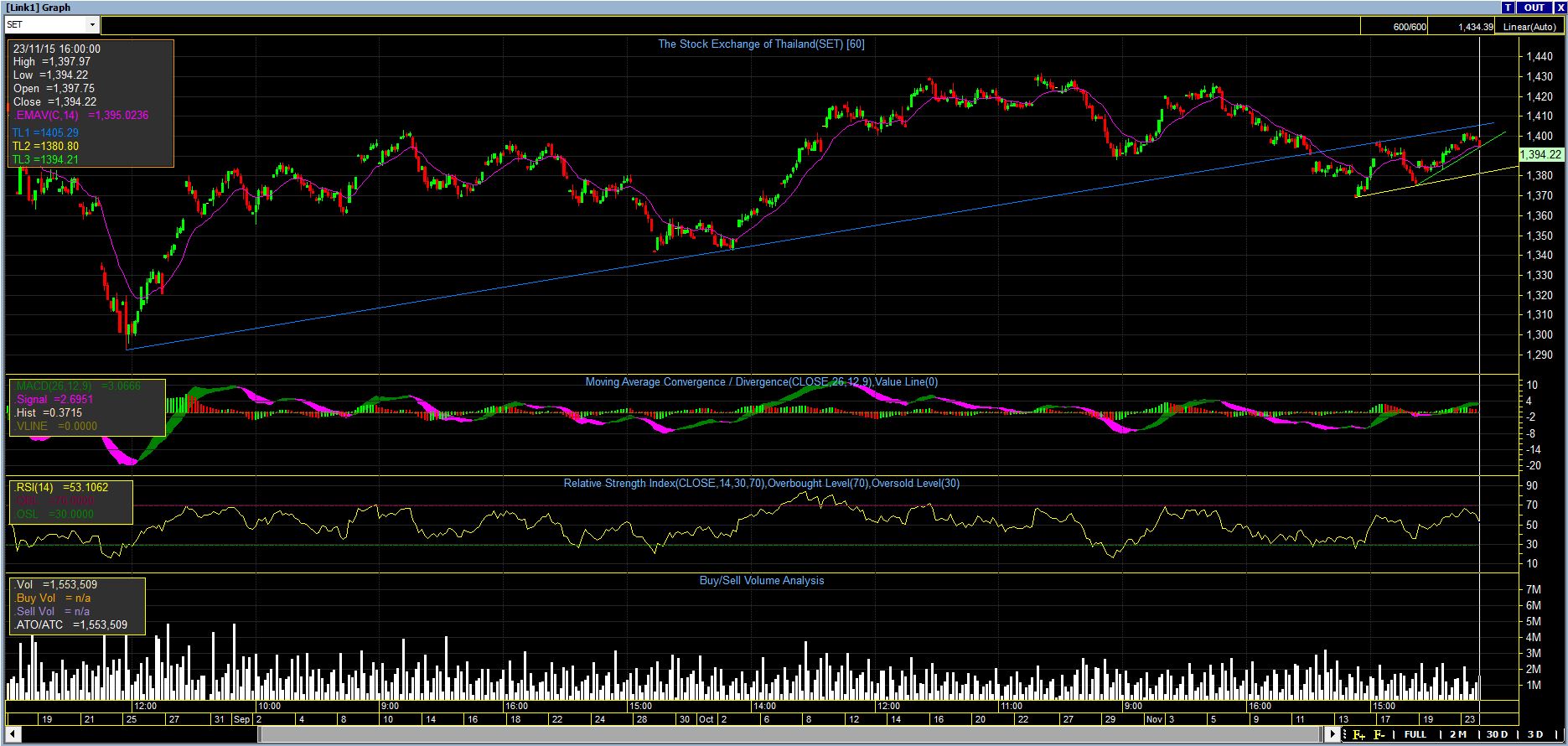Click the Sell Vol = n/a legend entry
The height and width of the screenshot is (746, 1568).
[x=53, y=612]
